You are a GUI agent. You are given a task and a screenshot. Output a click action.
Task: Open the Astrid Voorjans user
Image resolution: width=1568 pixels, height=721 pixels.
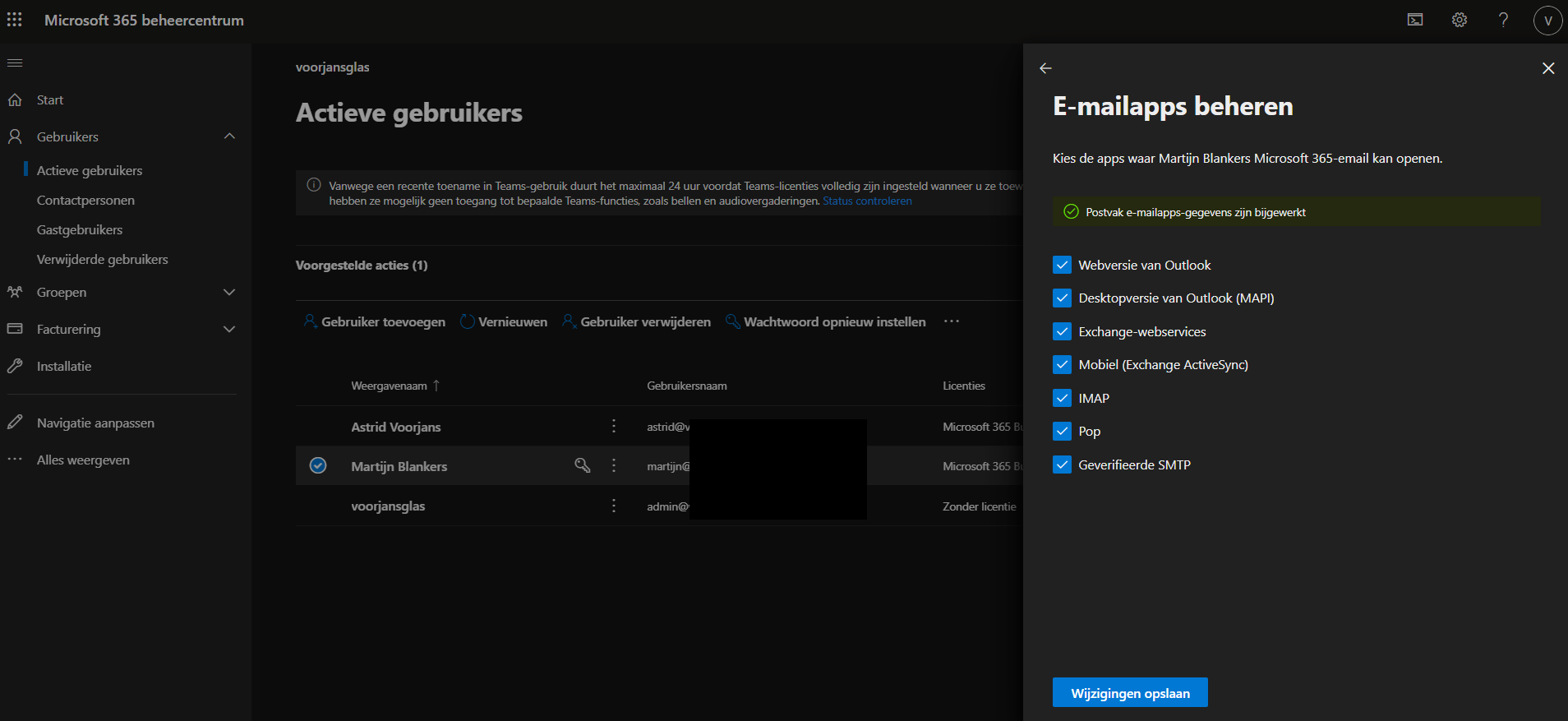396,427
